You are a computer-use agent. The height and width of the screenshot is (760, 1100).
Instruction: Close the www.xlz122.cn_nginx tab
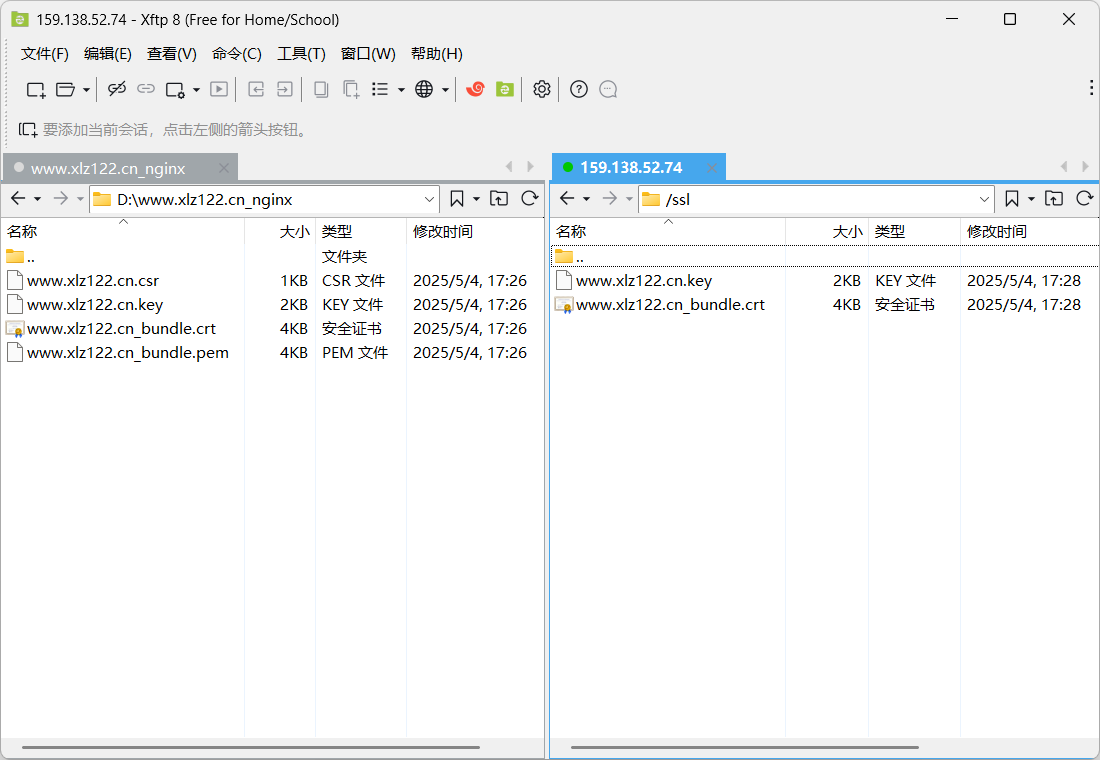(224, 168)
